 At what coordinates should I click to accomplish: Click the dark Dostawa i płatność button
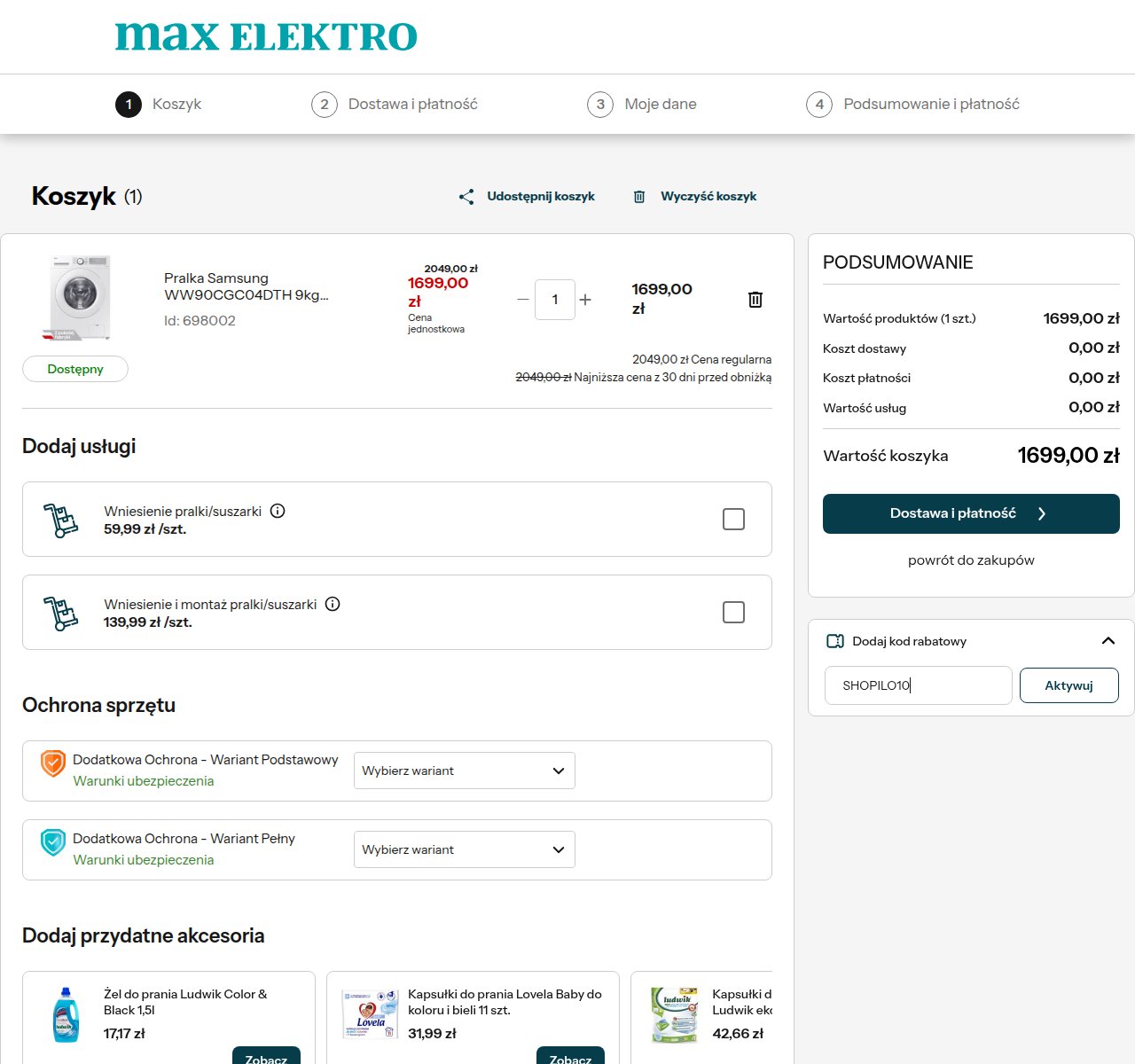(971, 514)
